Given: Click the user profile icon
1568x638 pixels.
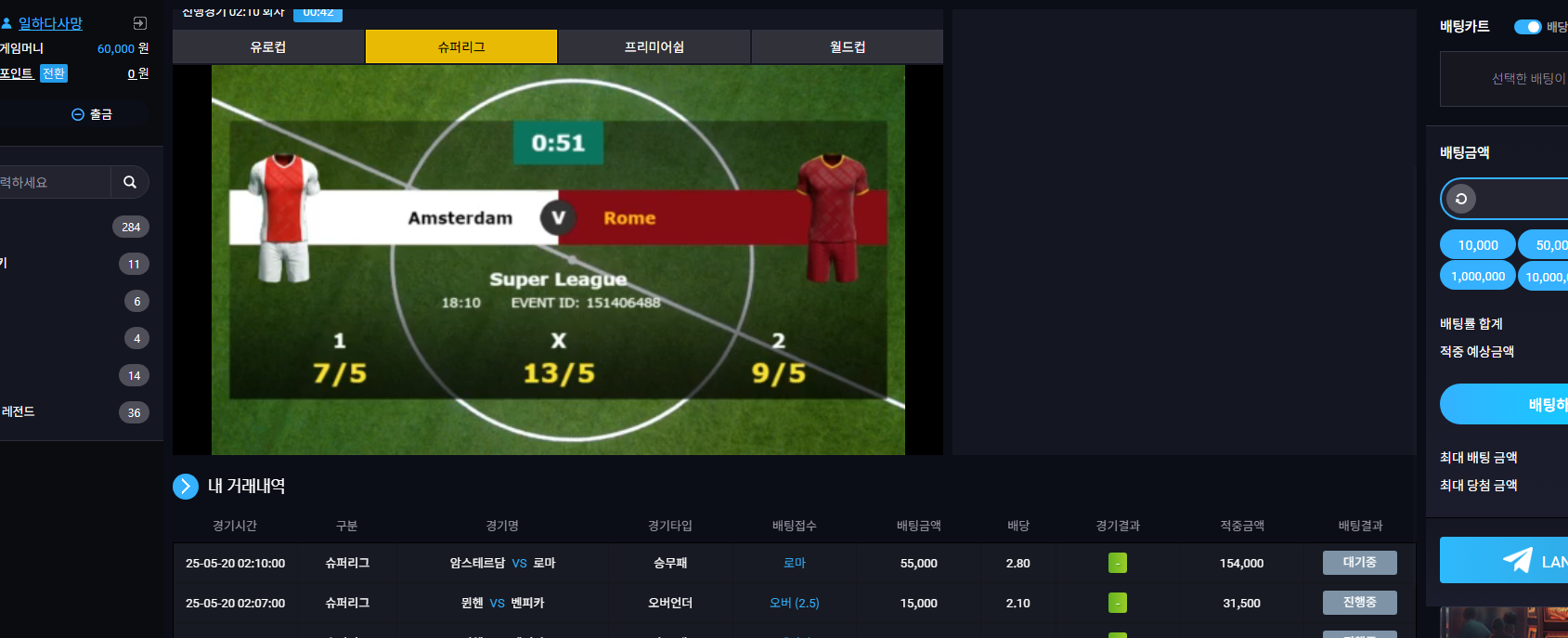Looking at the screenshot, I should [6, 23].
